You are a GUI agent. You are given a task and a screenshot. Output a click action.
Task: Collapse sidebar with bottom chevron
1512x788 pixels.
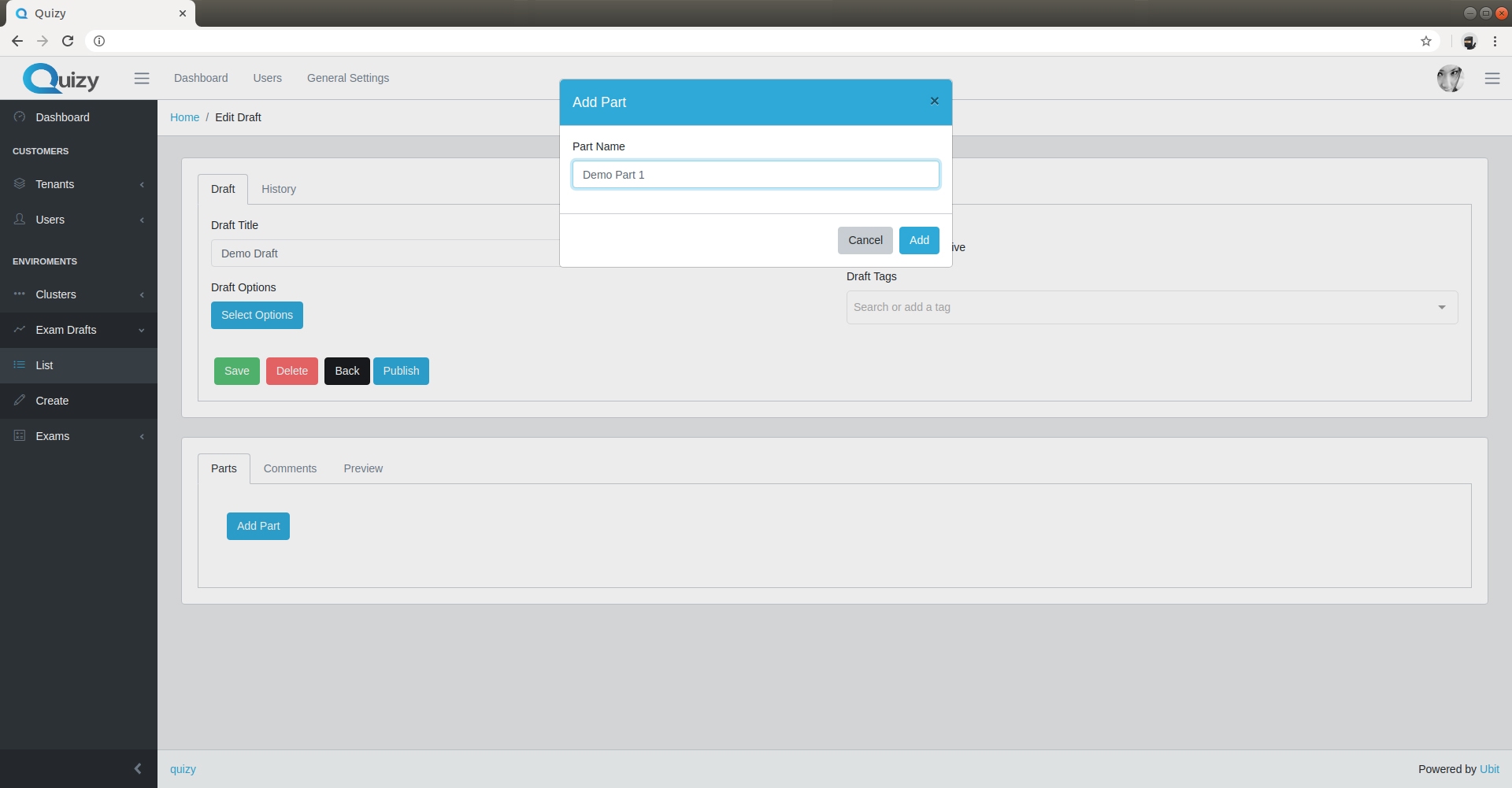coord(138,768)
